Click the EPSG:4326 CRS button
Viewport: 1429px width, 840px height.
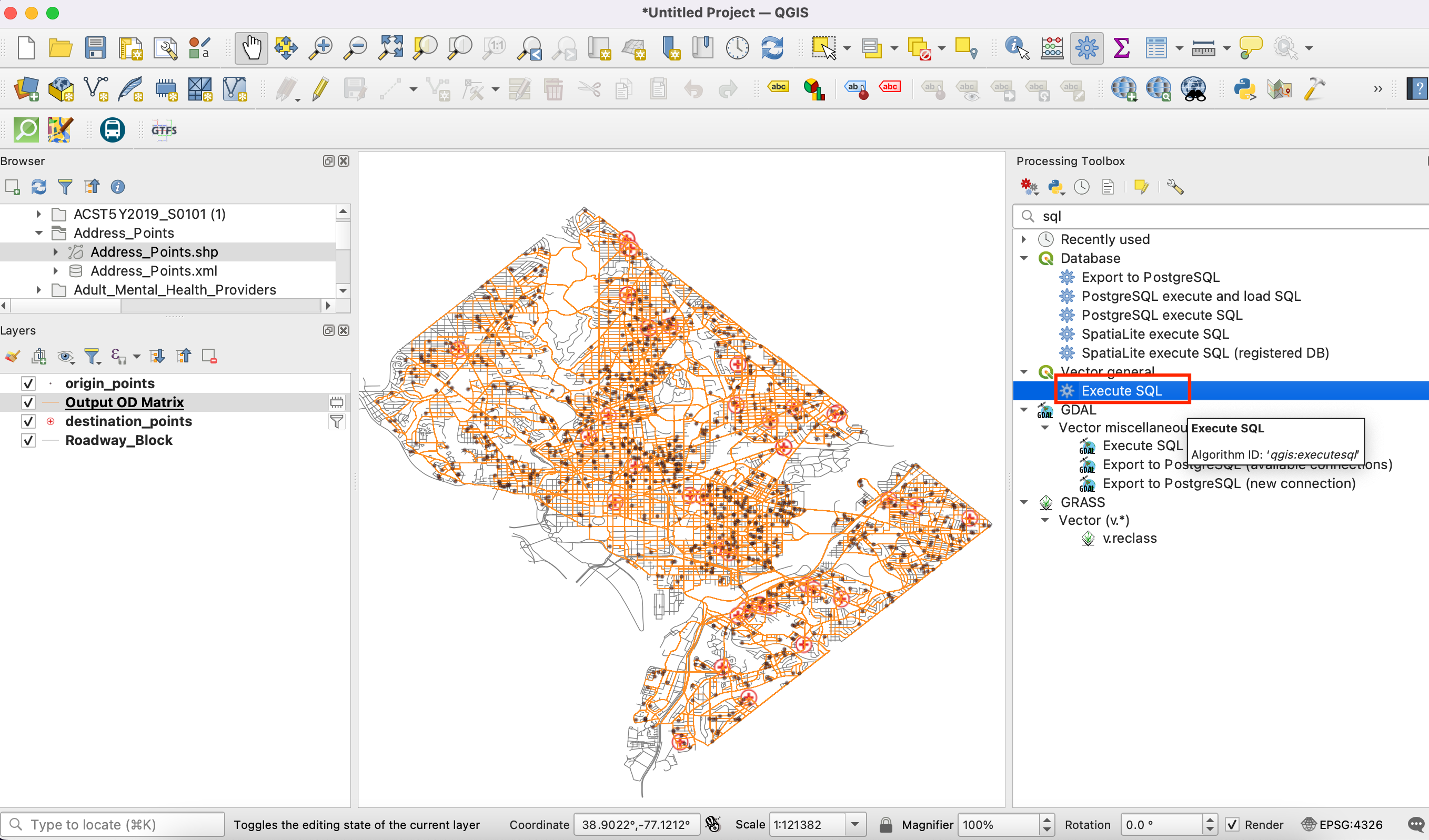pyautogui.click(x=1342, y=825)
